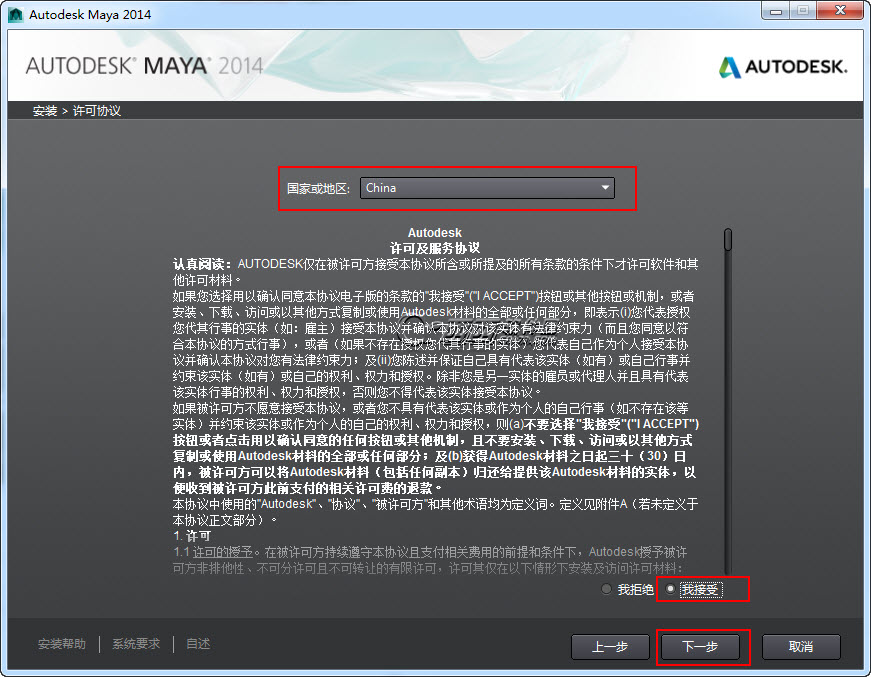Click the 许可及服务协议 heading text

[434, 248]
